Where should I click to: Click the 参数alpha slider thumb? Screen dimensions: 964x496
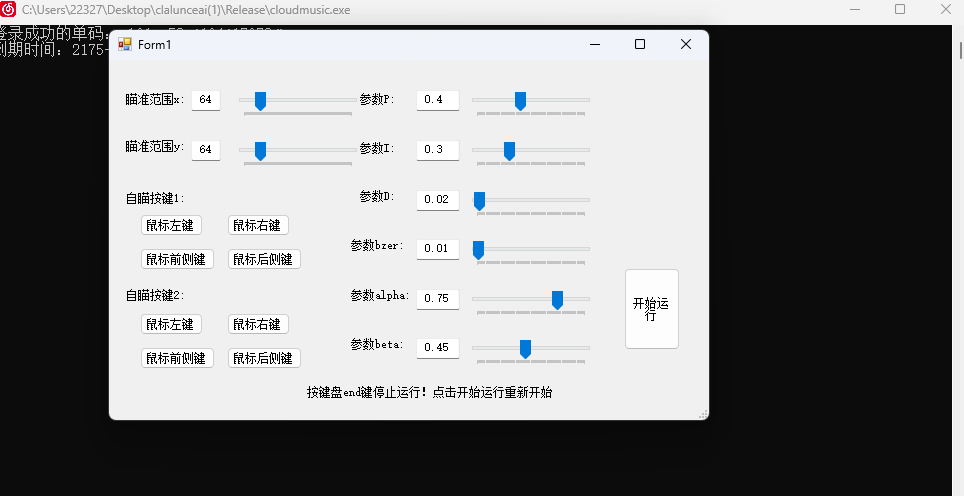click(x=557, y=300)
